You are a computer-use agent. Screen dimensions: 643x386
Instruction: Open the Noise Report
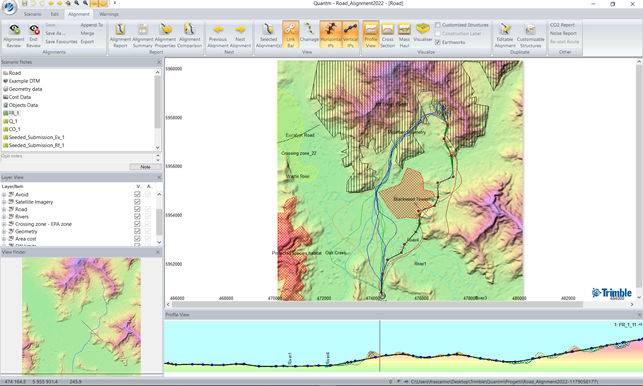563,33
